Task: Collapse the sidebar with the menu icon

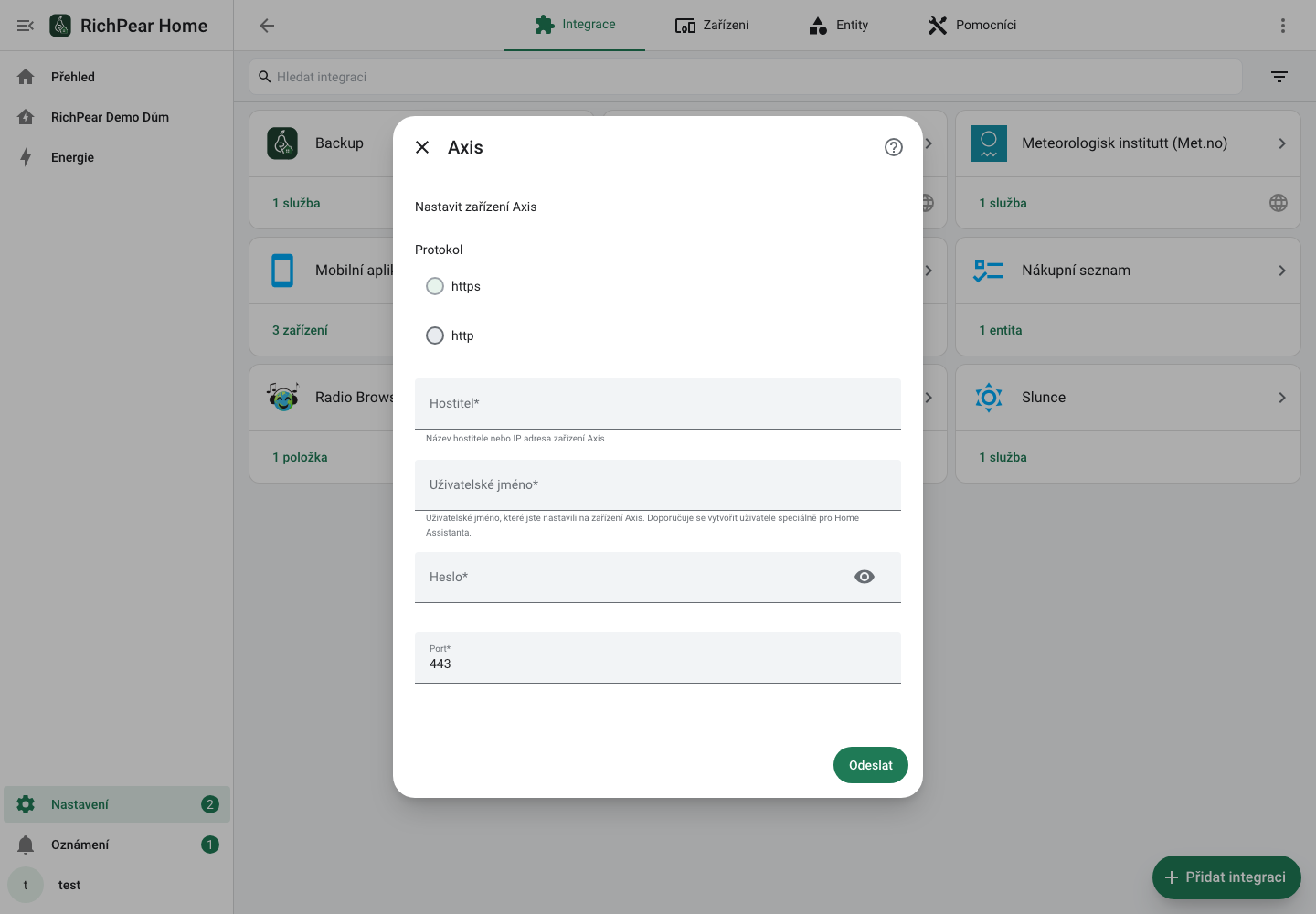Action: coord(26,26)
